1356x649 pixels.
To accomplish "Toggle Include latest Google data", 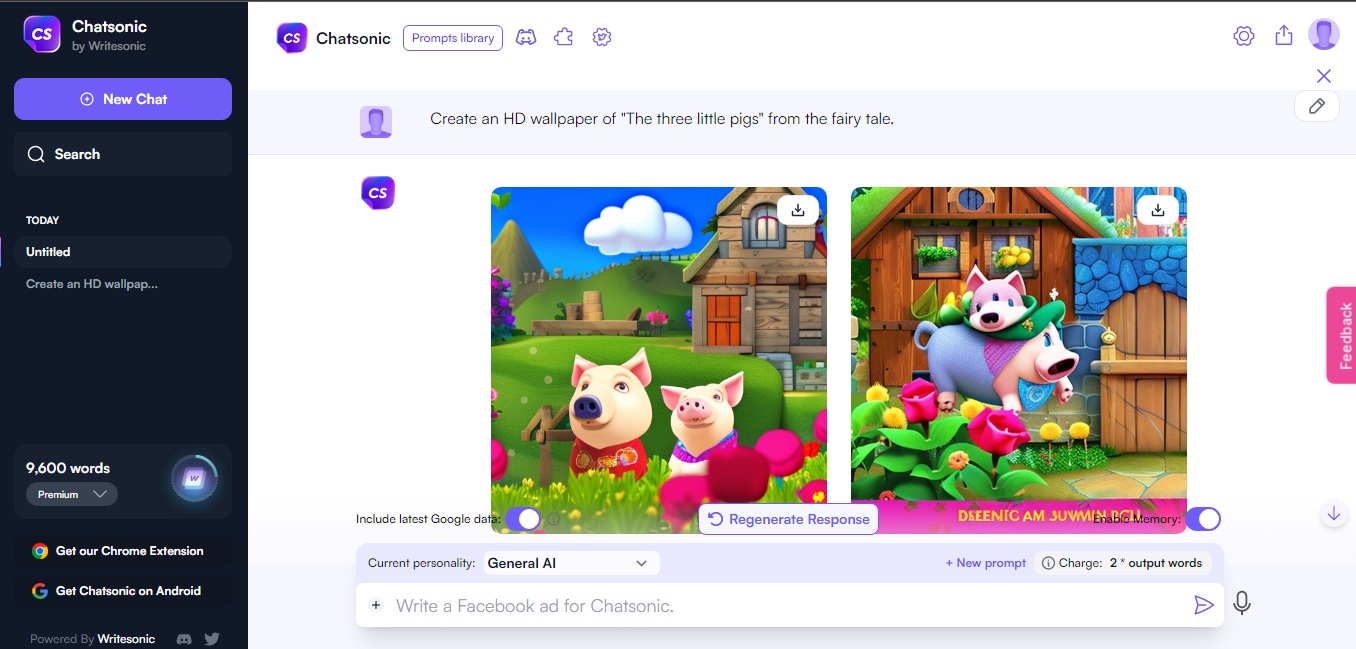I will point(523,519).
